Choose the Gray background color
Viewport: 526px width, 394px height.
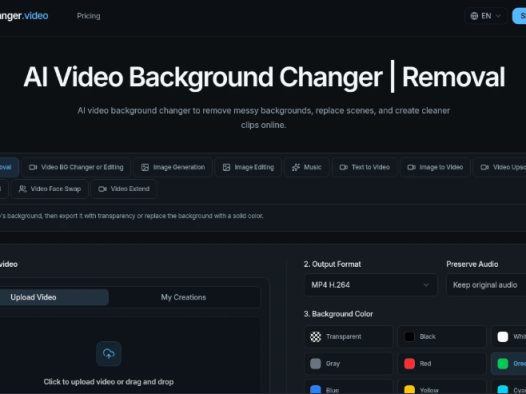pyautogui.click(x=349, y=363)
